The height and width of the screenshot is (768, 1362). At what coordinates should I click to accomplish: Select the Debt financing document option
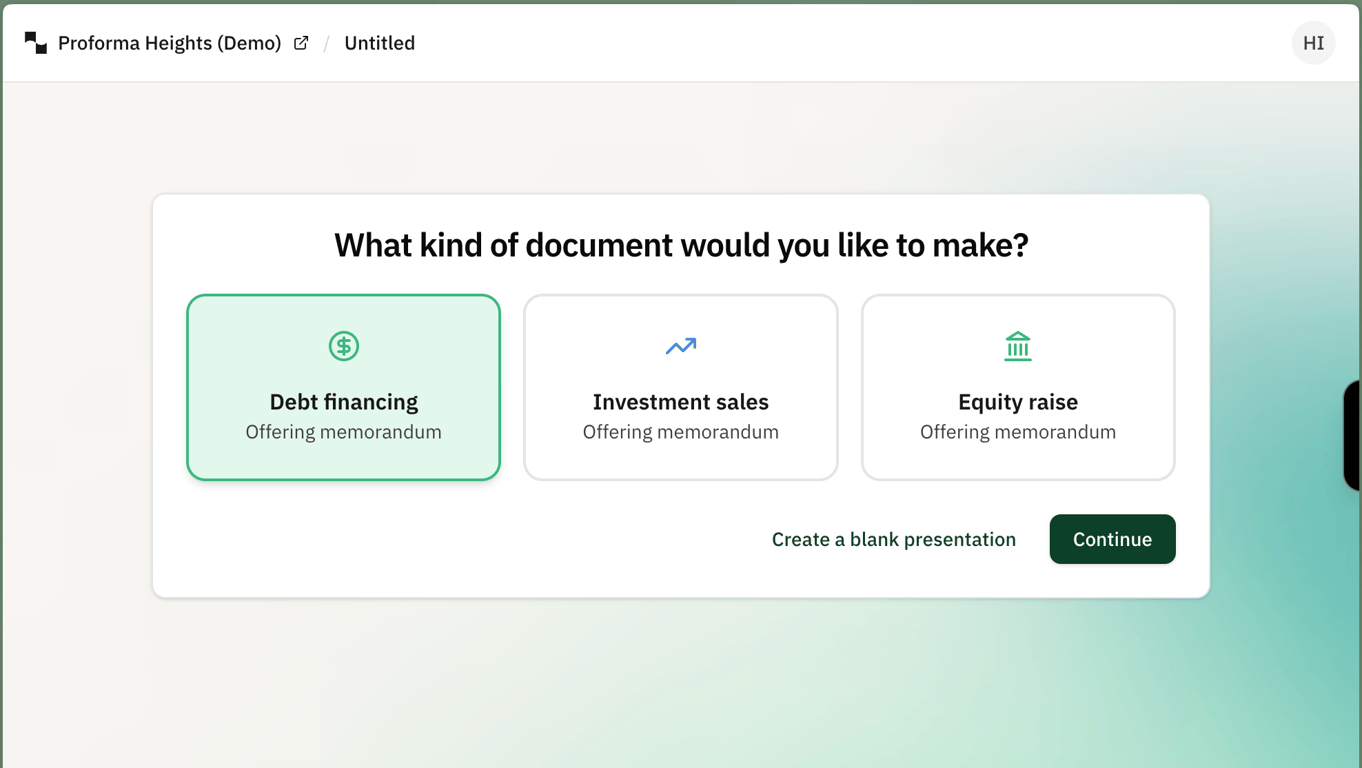pos(343,387)
